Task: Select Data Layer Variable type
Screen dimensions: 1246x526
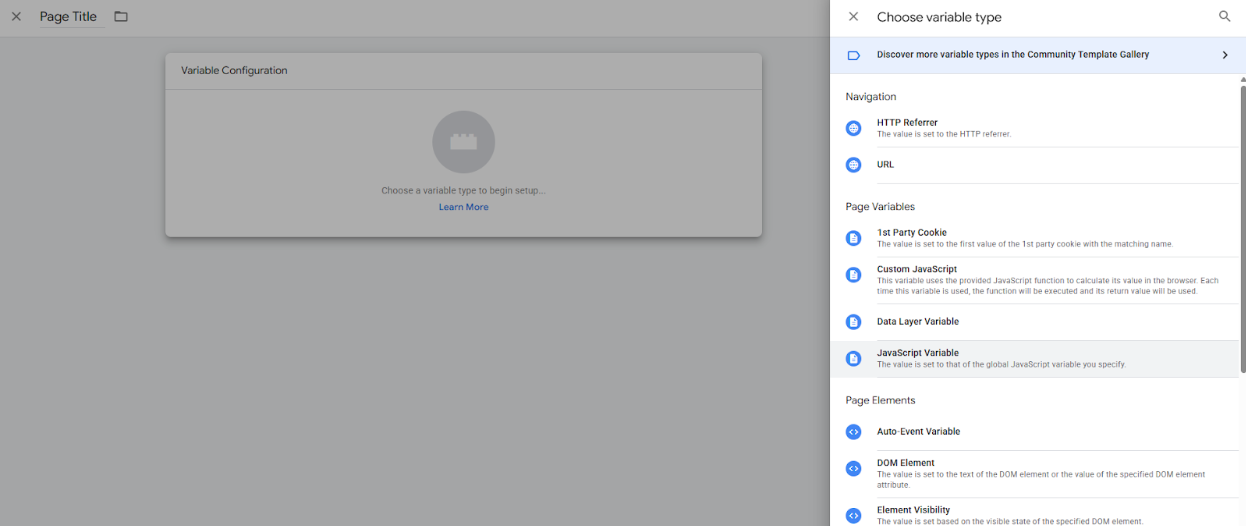Action: click(918, 322)
